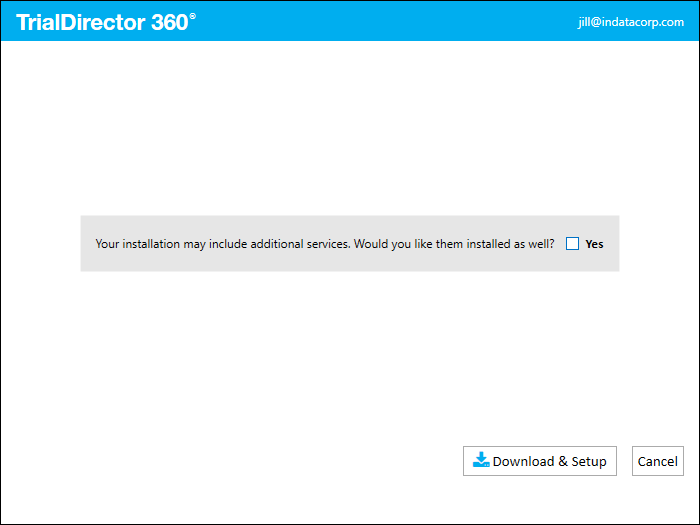The image size is (700, 525).
Task: Click the TrialDirector 360 logo
Action: pos(106,22)
